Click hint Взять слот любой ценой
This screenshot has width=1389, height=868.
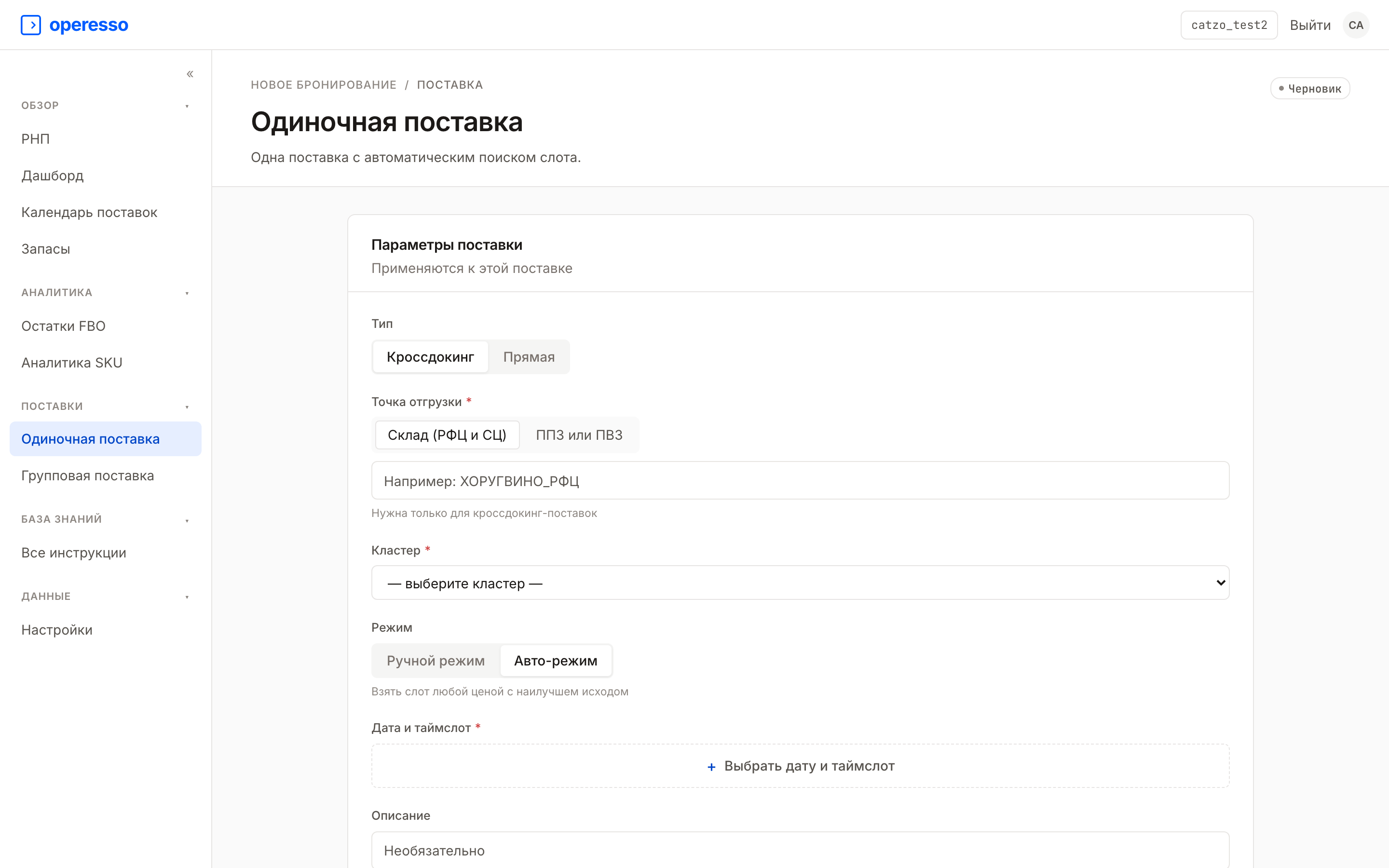click(499, 692)
